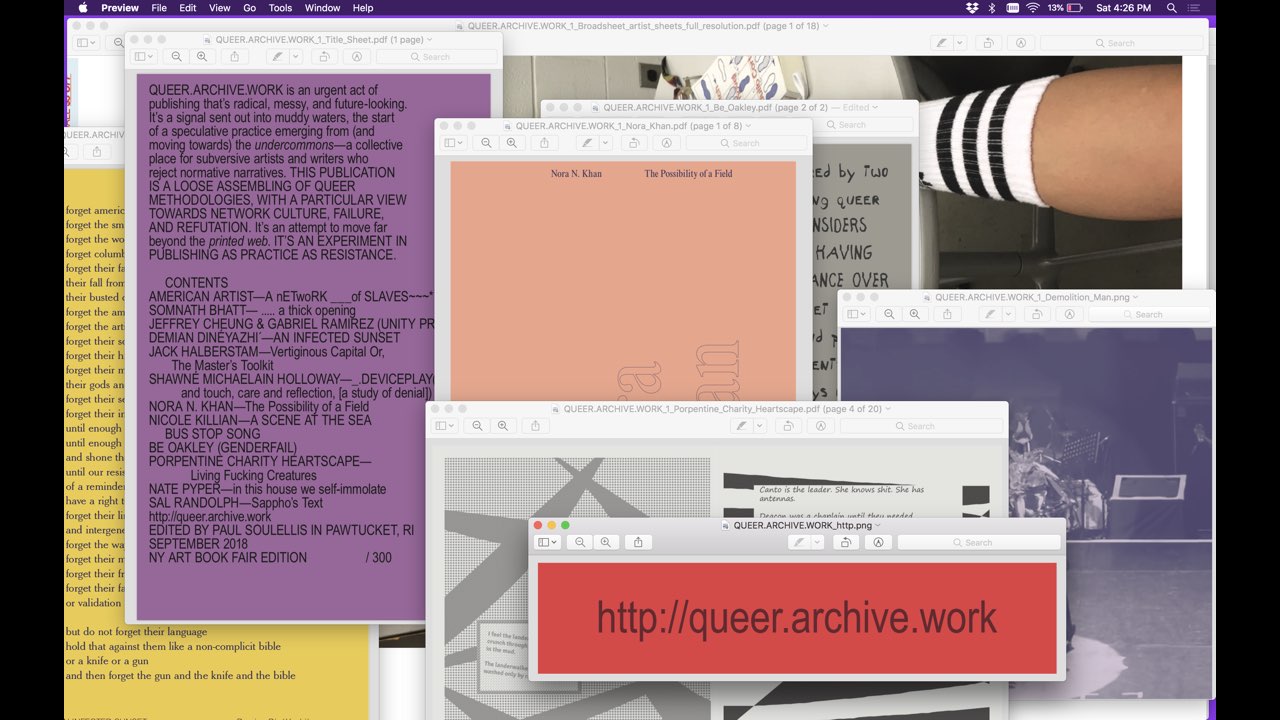
Task: Open the File menu
Action: pyautogui.click(x=159, y=8)
